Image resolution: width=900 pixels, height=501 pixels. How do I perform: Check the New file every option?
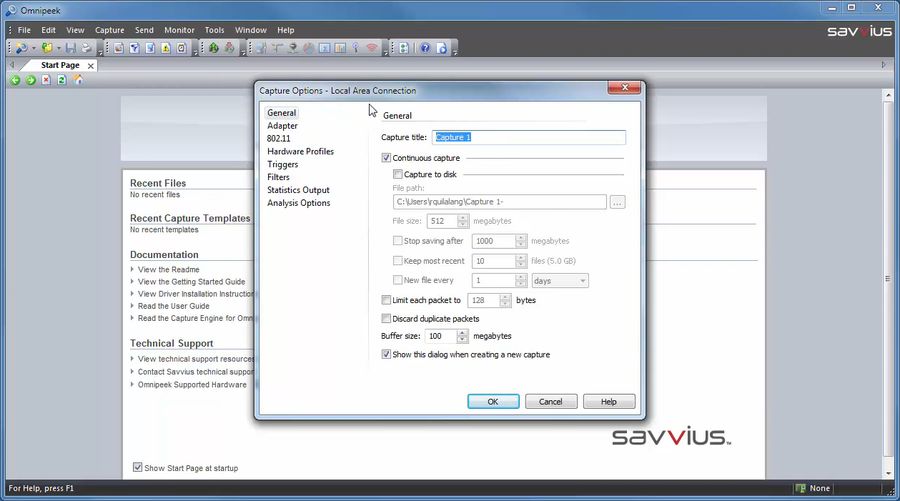click(397, 280)
